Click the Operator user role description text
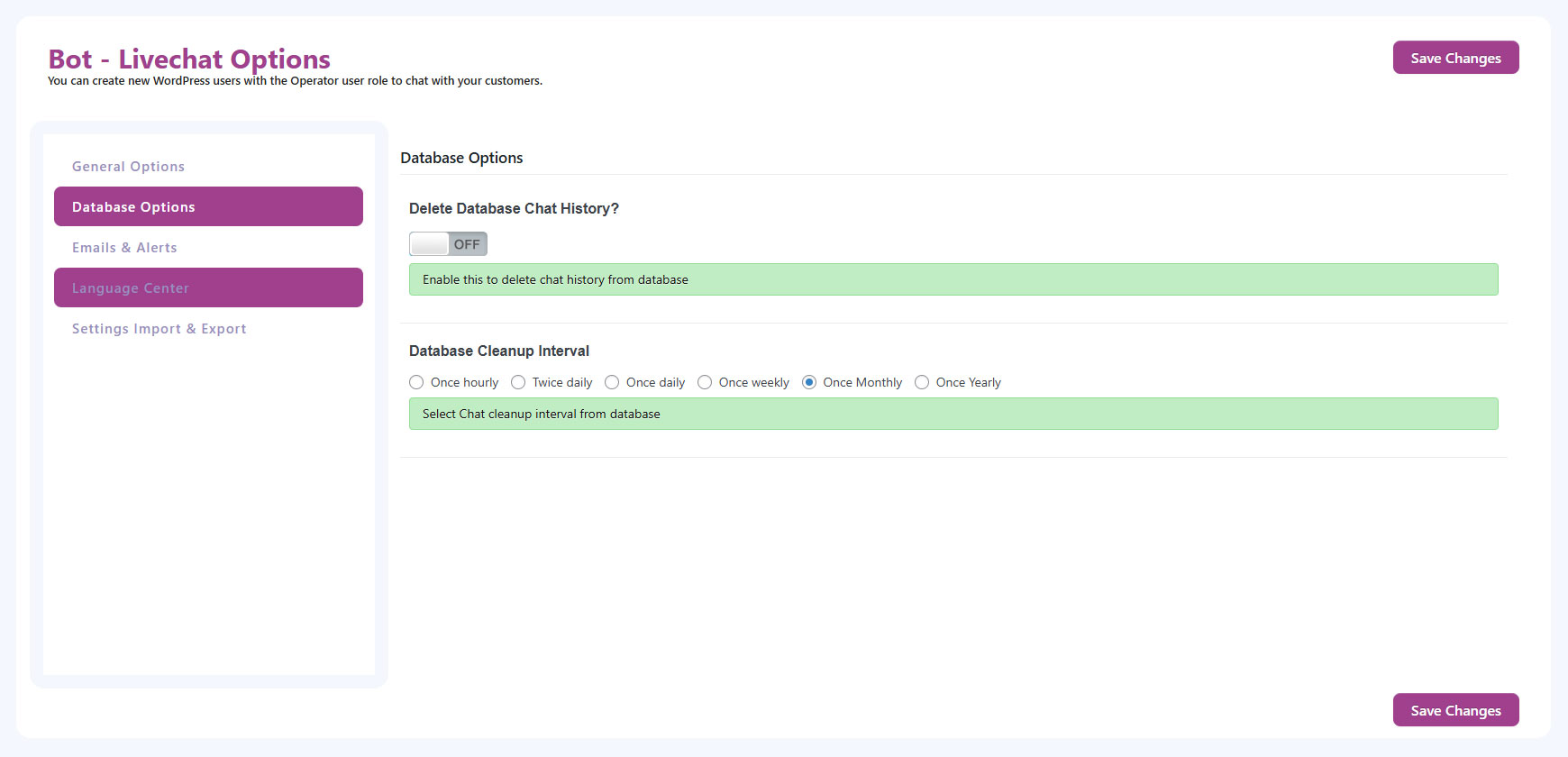The image size is (1568, 757). pyautogui.click(x=295, y=81)
